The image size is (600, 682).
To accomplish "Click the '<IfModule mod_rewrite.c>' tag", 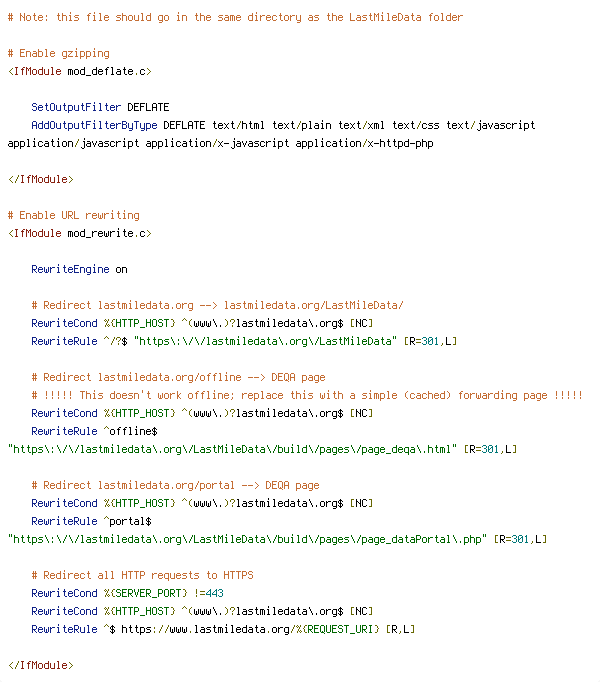I will pyautogui.click(x=80, y=234).
